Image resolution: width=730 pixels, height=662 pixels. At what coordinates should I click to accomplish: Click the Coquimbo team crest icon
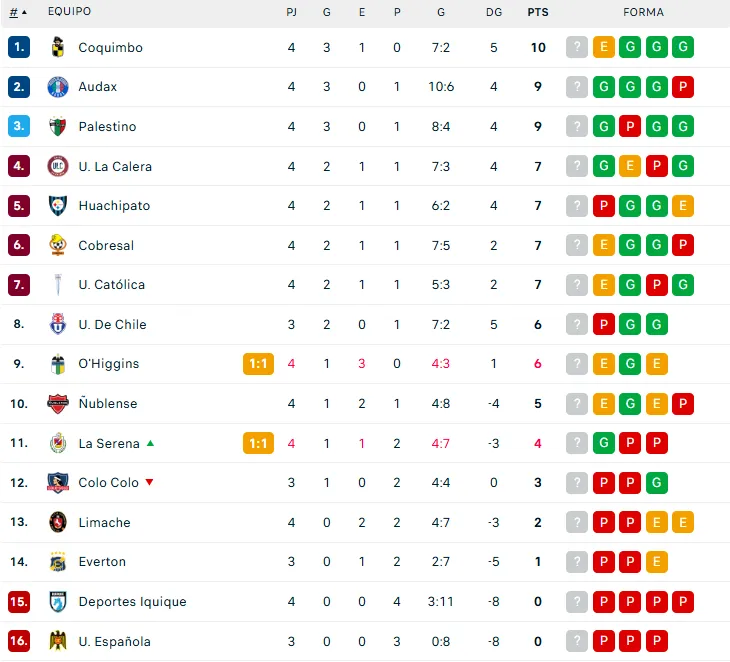pyautogui.click(x=57, y=48)
